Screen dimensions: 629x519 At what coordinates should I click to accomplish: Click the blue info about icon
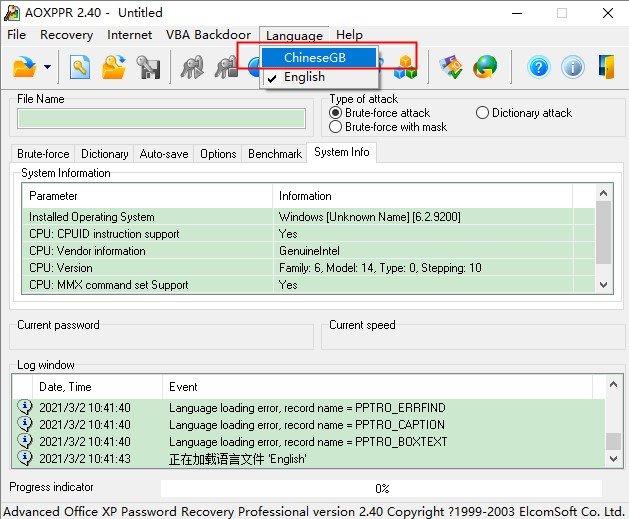click(x=572, y=67)
